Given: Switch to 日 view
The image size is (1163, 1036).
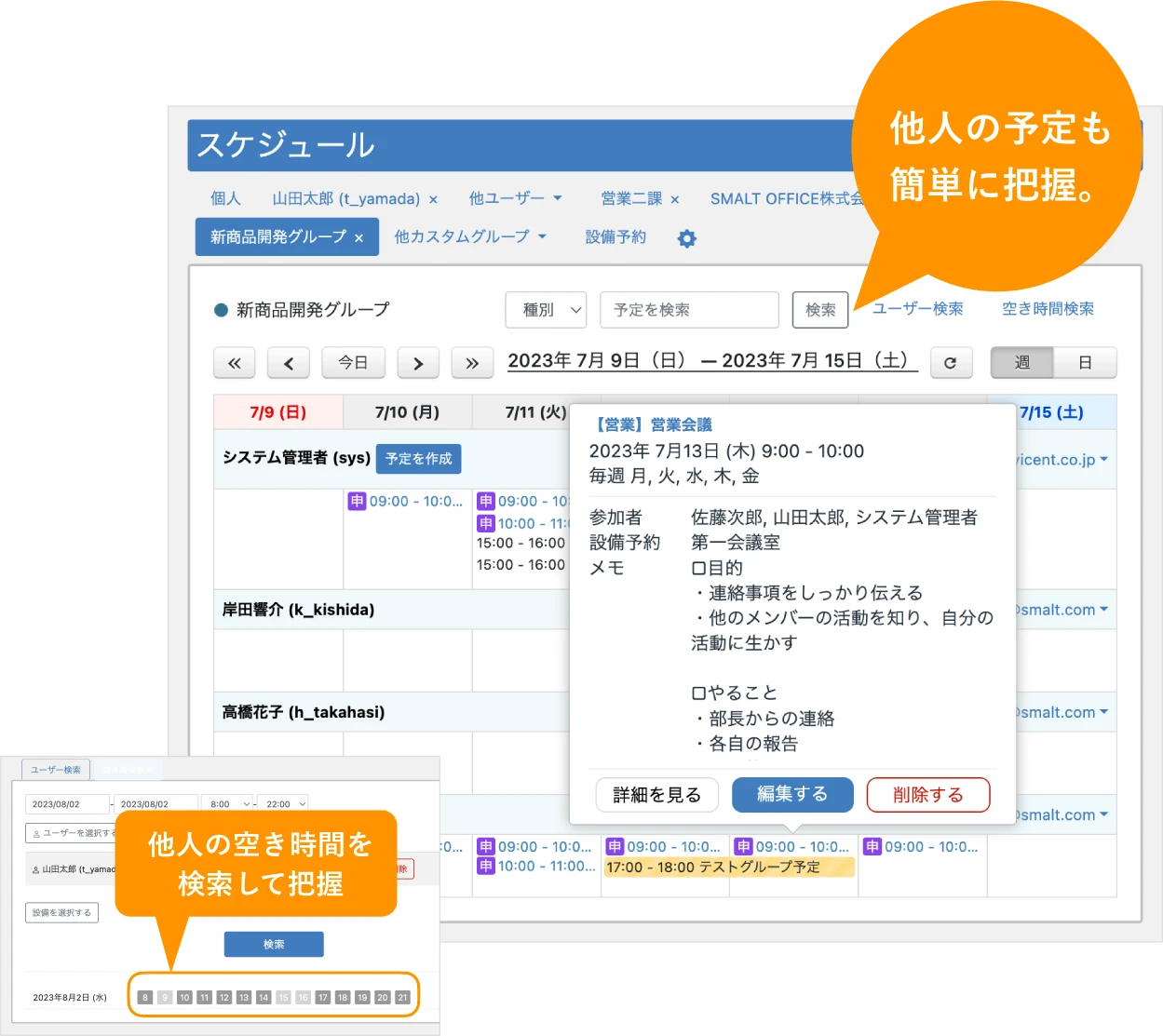Looking at the screenshot, I should click(1085, 363).
